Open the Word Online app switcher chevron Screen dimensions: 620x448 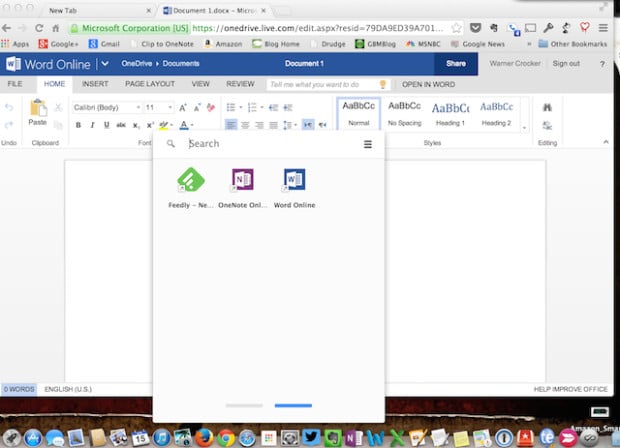[x=105, y=64]
